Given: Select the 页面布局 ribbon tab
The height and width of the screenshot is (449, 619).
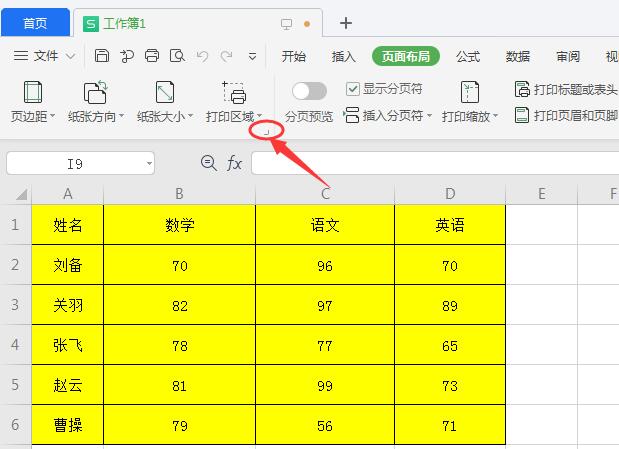Looking at the screenshot, I should 406,56.
